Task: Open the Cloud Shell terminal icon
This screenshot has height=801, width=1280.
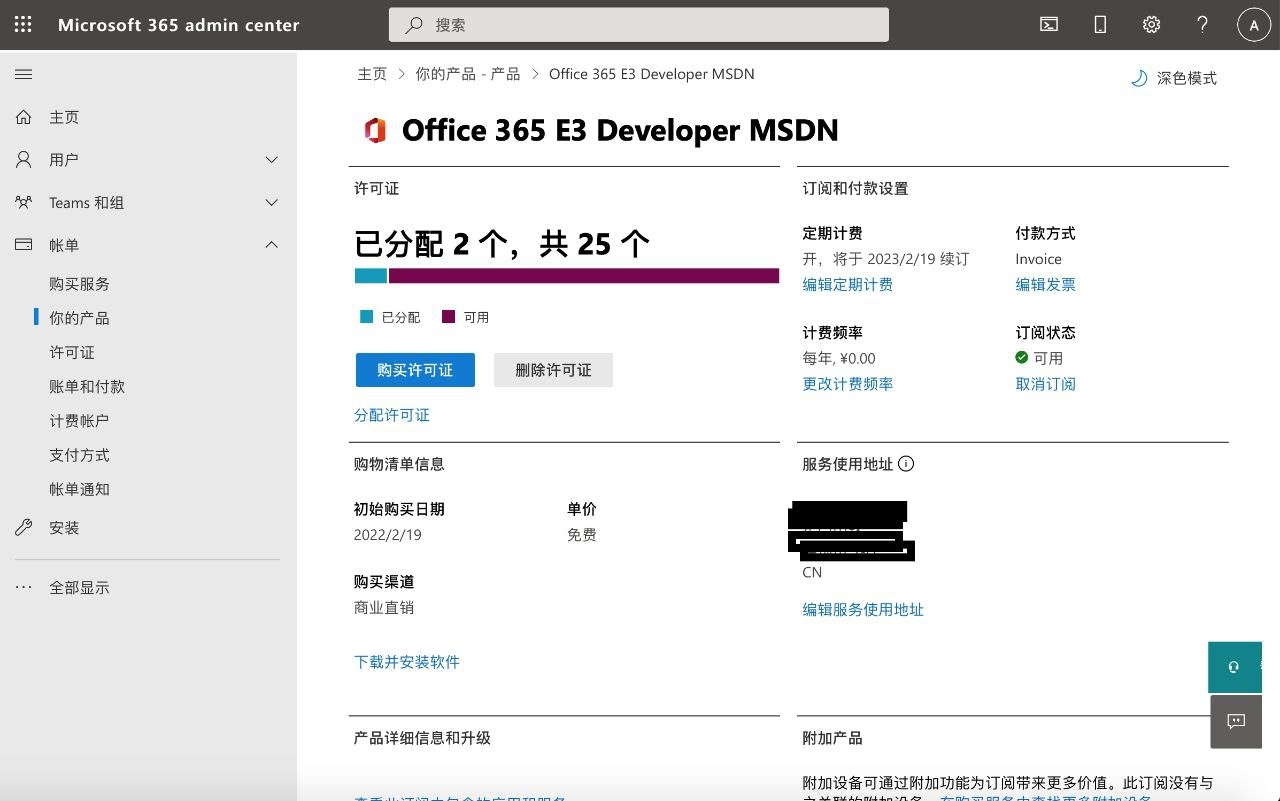Action: [x=1049, y=25]
